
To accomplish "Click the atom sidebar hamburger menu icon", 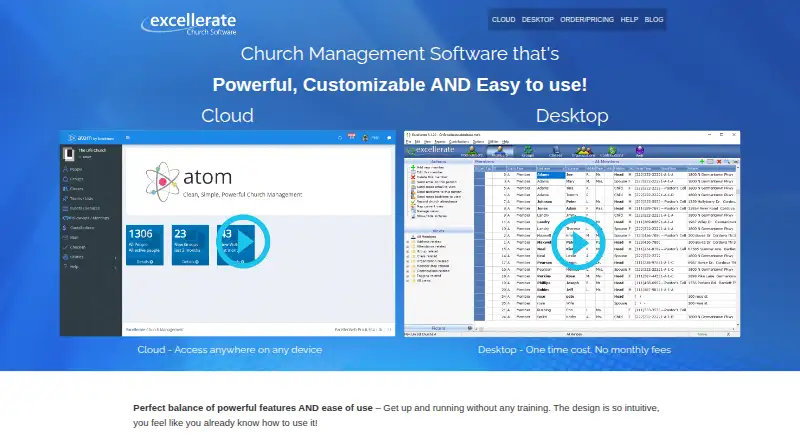I will tap(128, 138).
